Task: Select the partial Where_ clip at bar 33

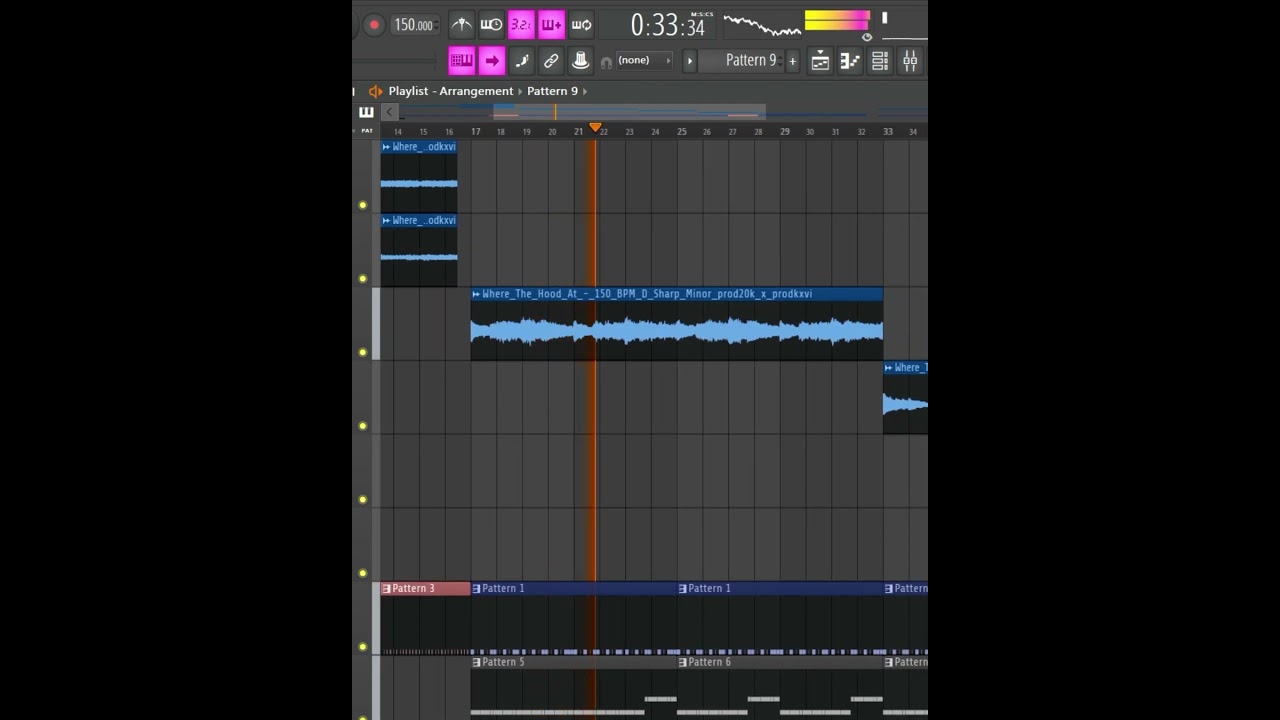Action: [x=905, y=397]
